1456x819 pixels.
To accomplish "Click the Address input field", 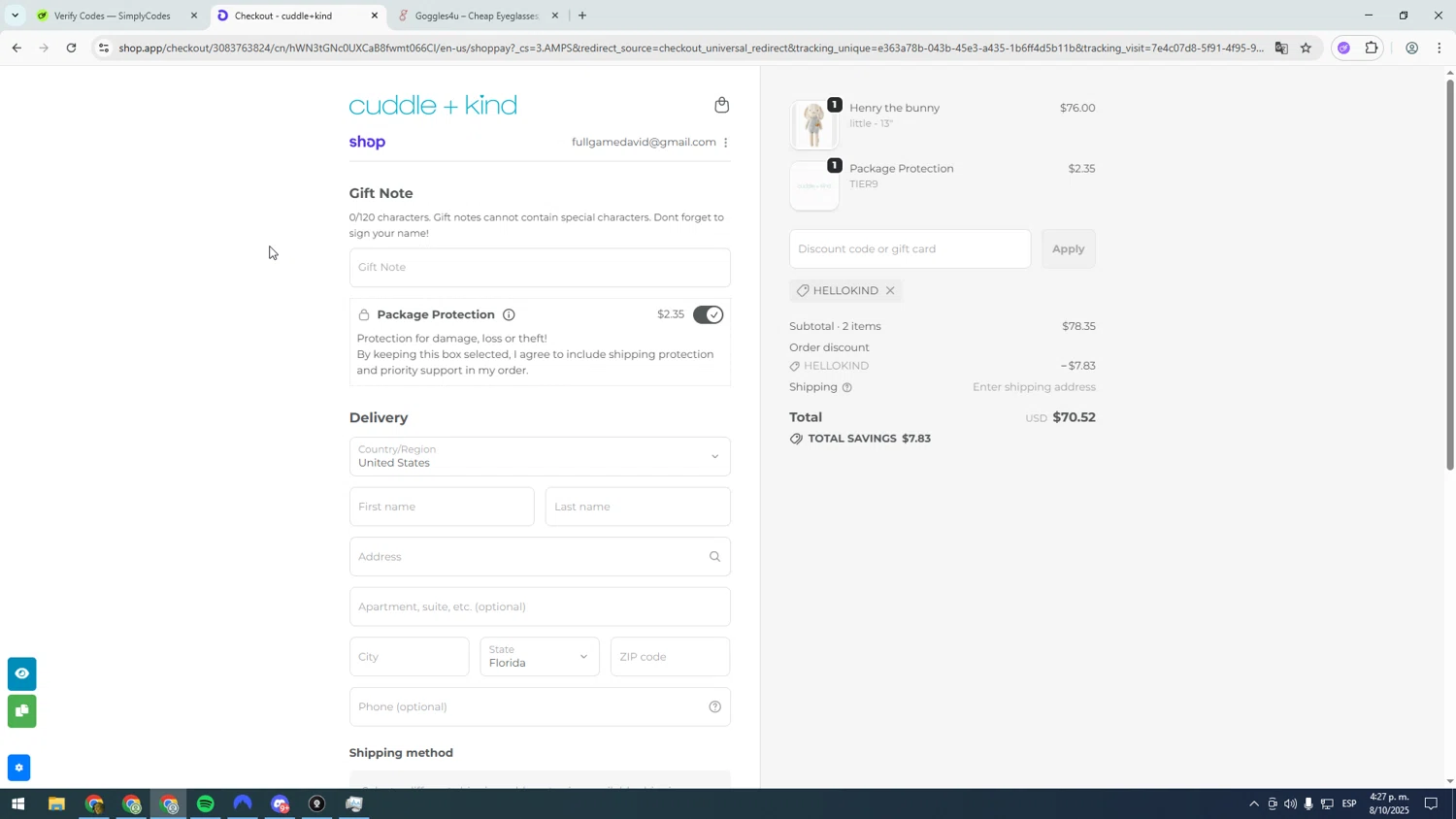I will pos(540,557).
